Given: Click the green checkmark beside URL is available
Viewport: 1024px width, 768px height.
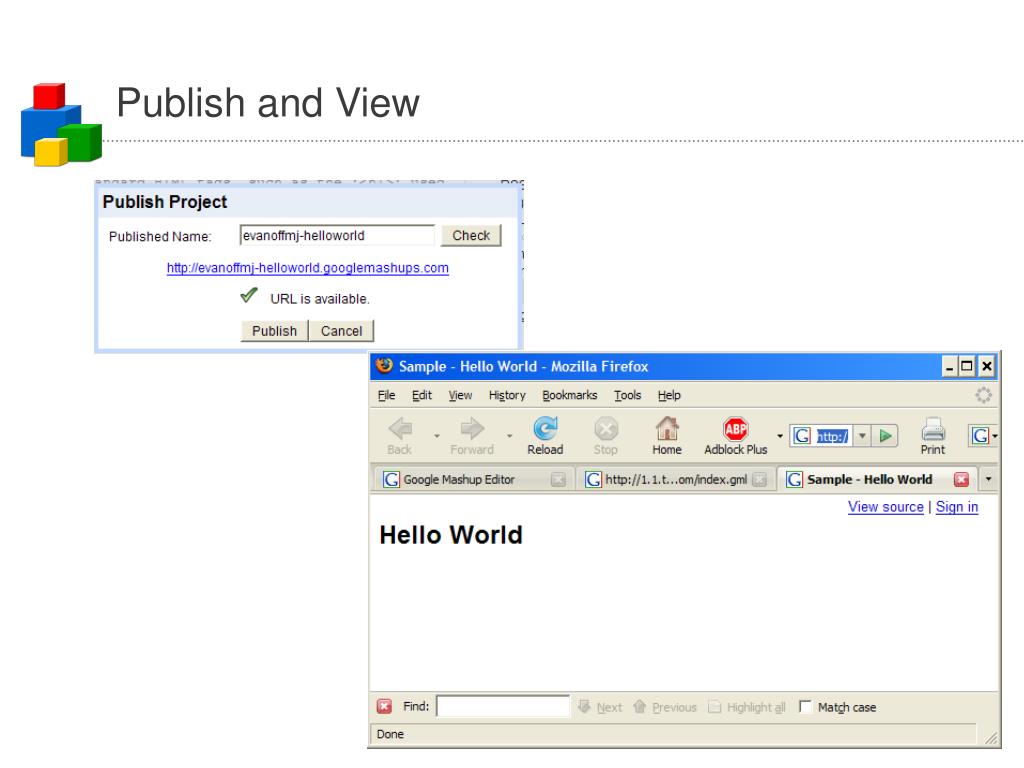Looking at the screenshot, I should (x=249, y=295).
